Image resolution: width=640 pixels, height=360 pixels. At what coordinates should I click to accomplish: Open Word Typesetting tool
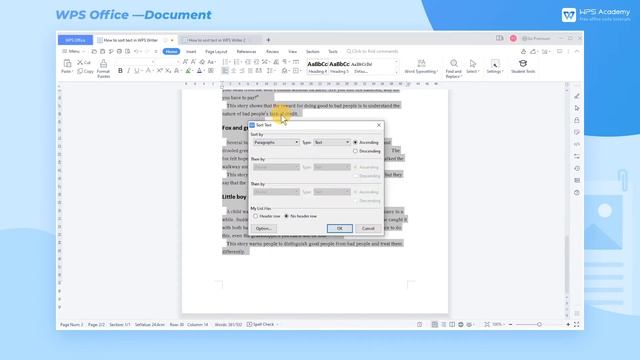[421, 66]
